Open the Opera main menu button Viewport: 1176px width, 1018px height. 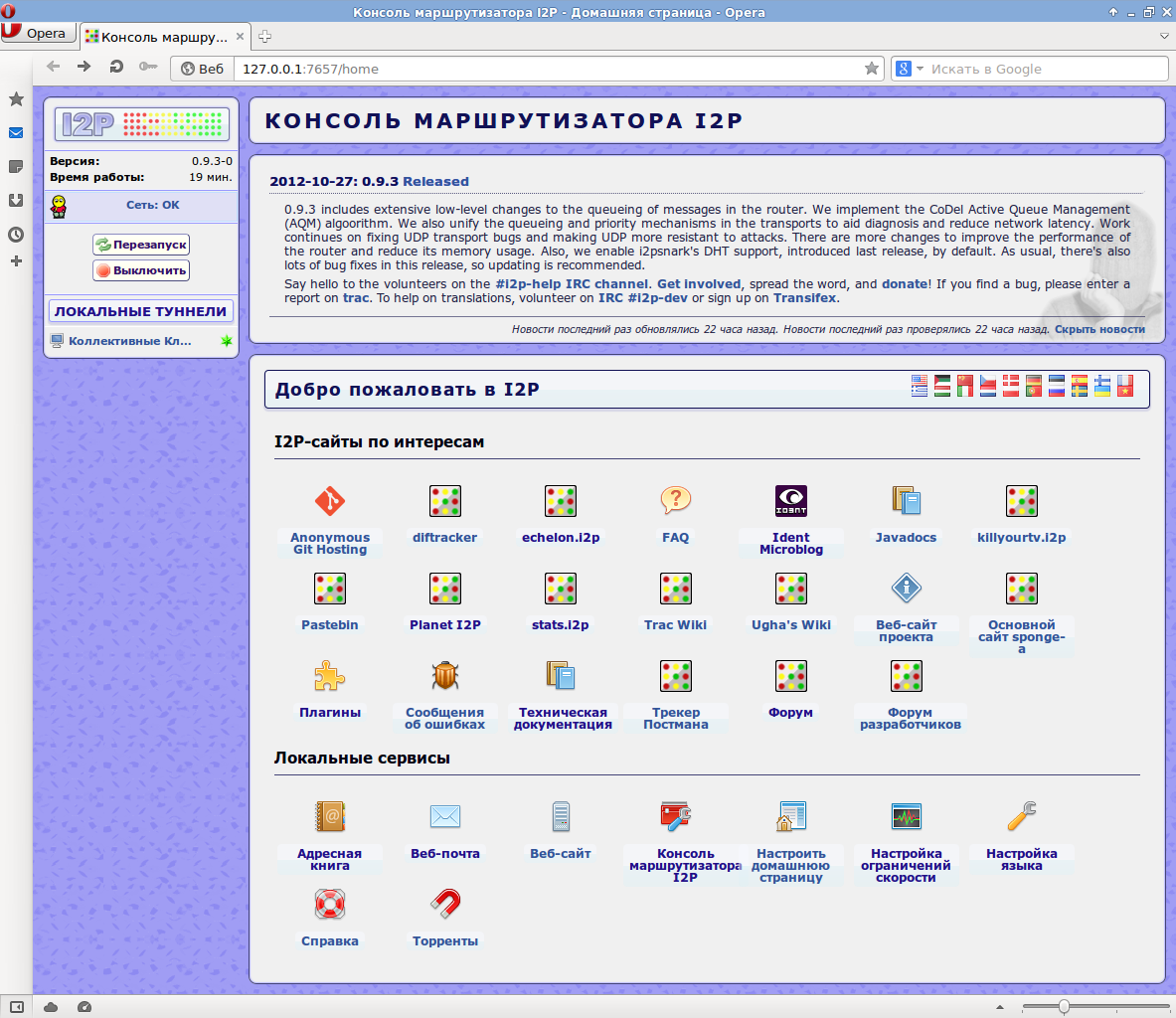(38, 33)
